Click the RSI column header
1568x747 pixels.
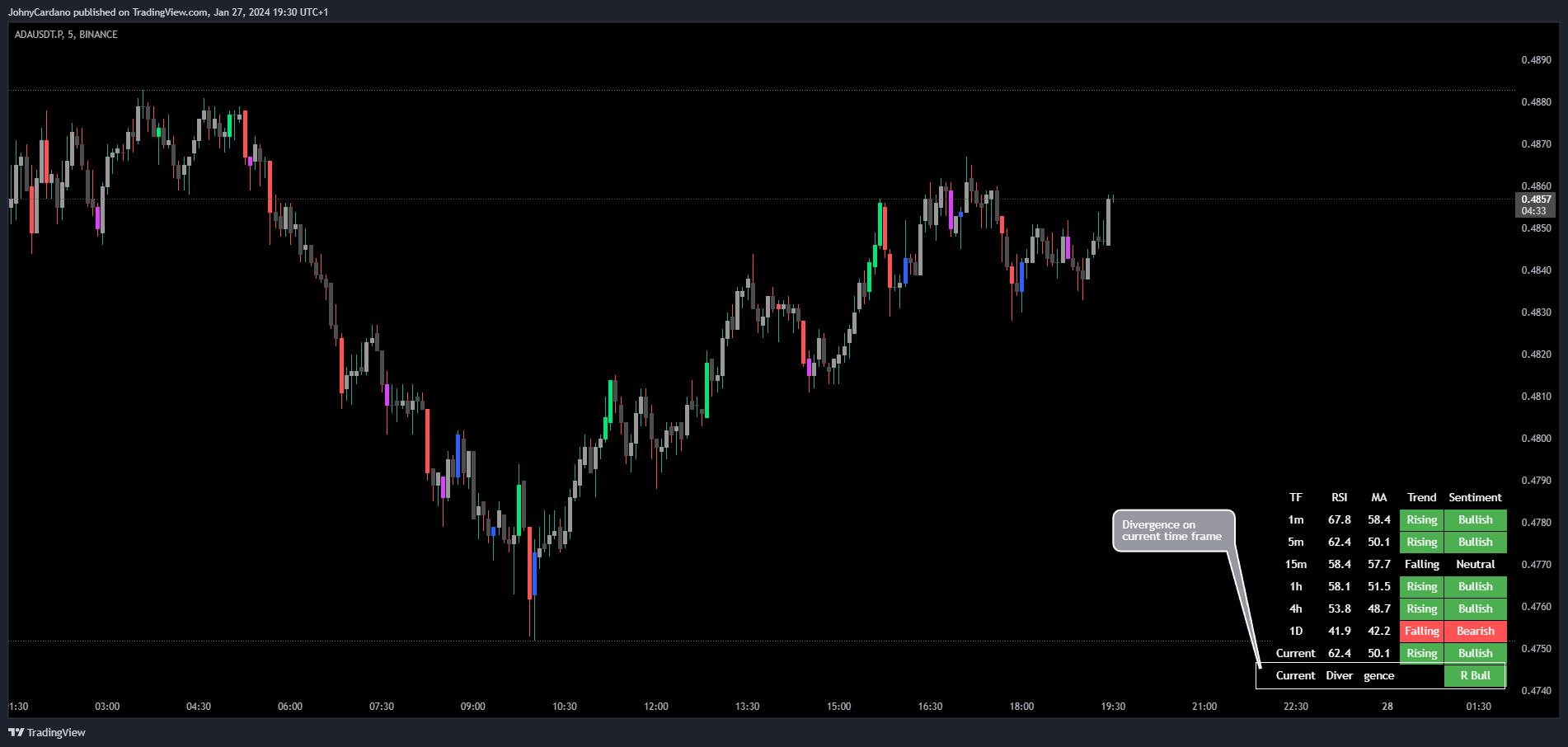pos(1339,497)
